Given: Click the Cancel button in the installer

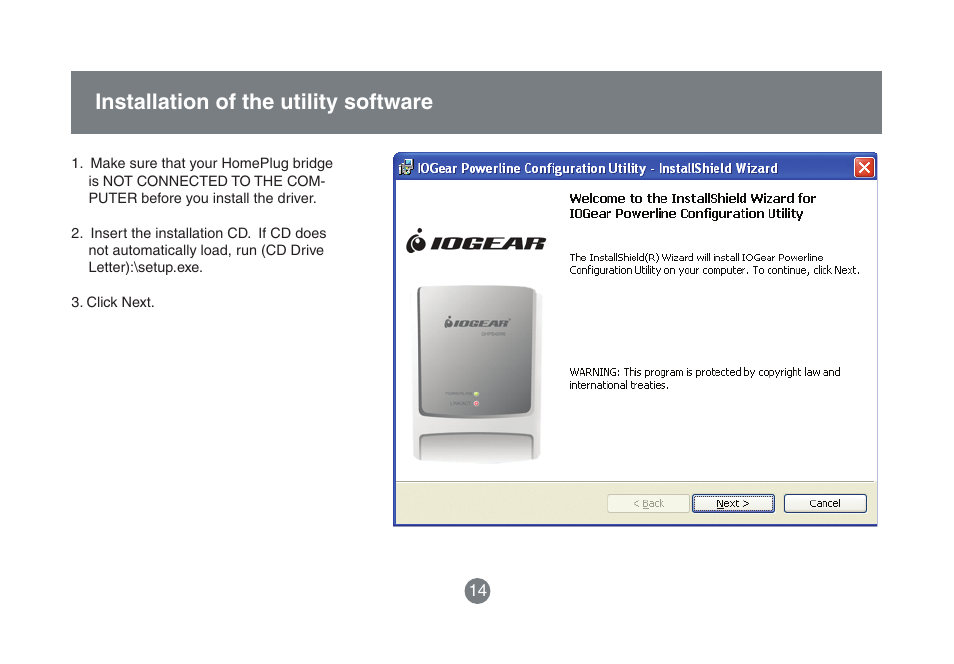Looking at the screenshot, I should tap(825, 503).
